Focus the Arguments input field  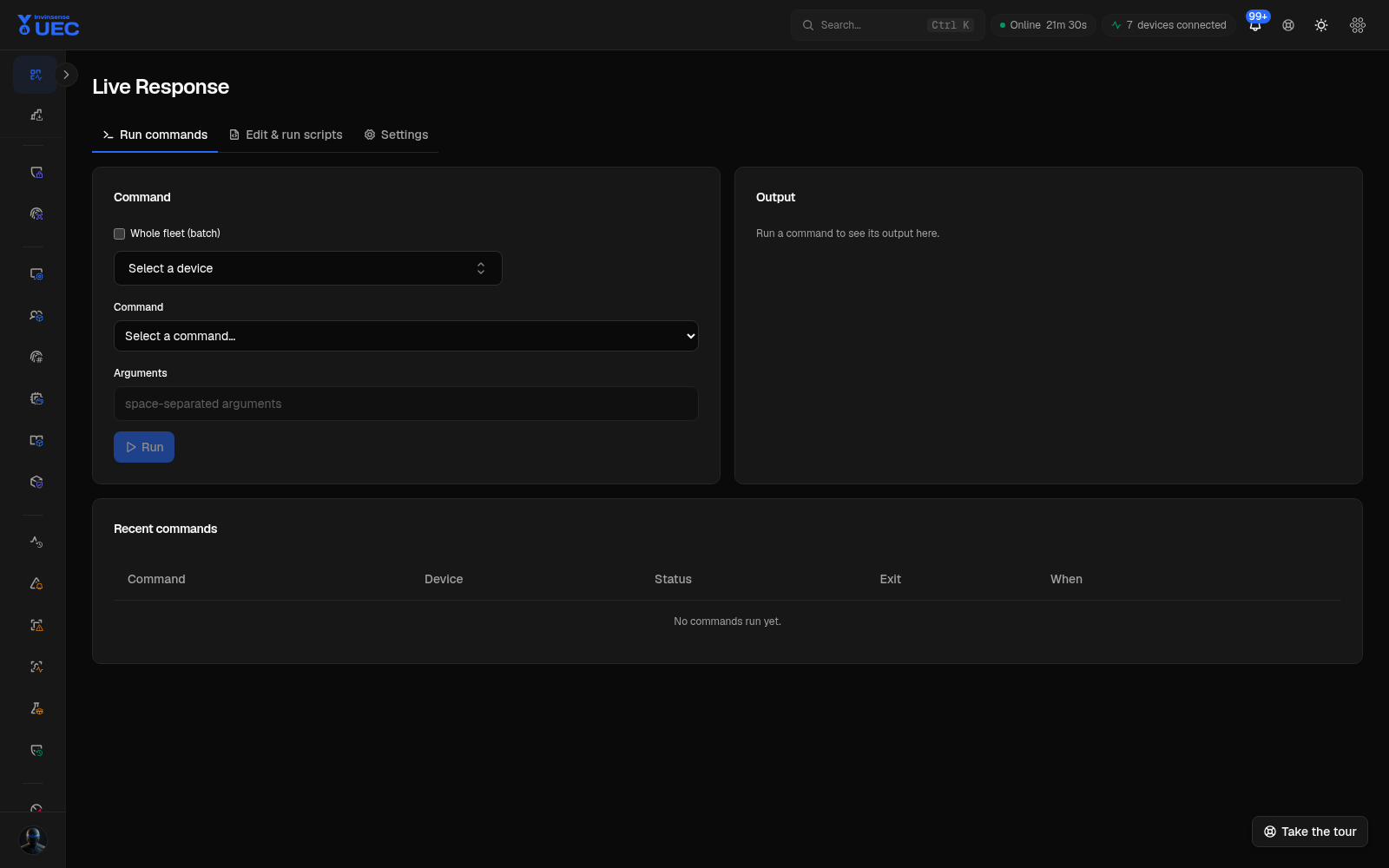click(406, 404)
